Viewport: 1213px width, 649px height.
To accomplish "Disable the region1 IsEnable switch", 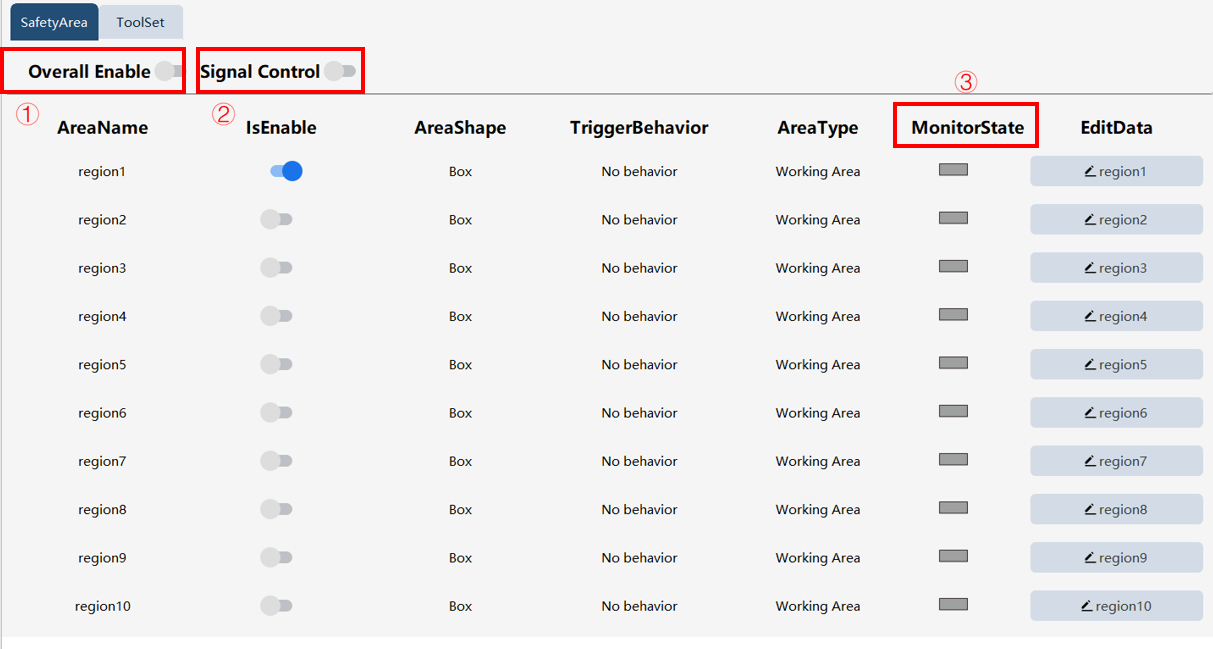I will click(286, 171).
